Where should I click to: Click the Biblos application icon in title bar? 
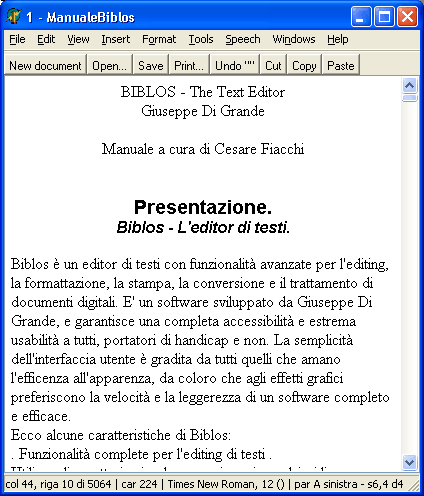pyautogui.click(x=14, y=16)
